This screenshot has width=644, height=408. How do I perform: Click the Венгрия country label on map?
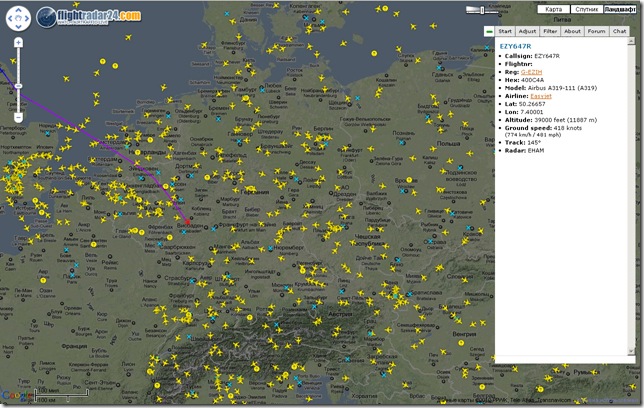(x=464, y=334)
